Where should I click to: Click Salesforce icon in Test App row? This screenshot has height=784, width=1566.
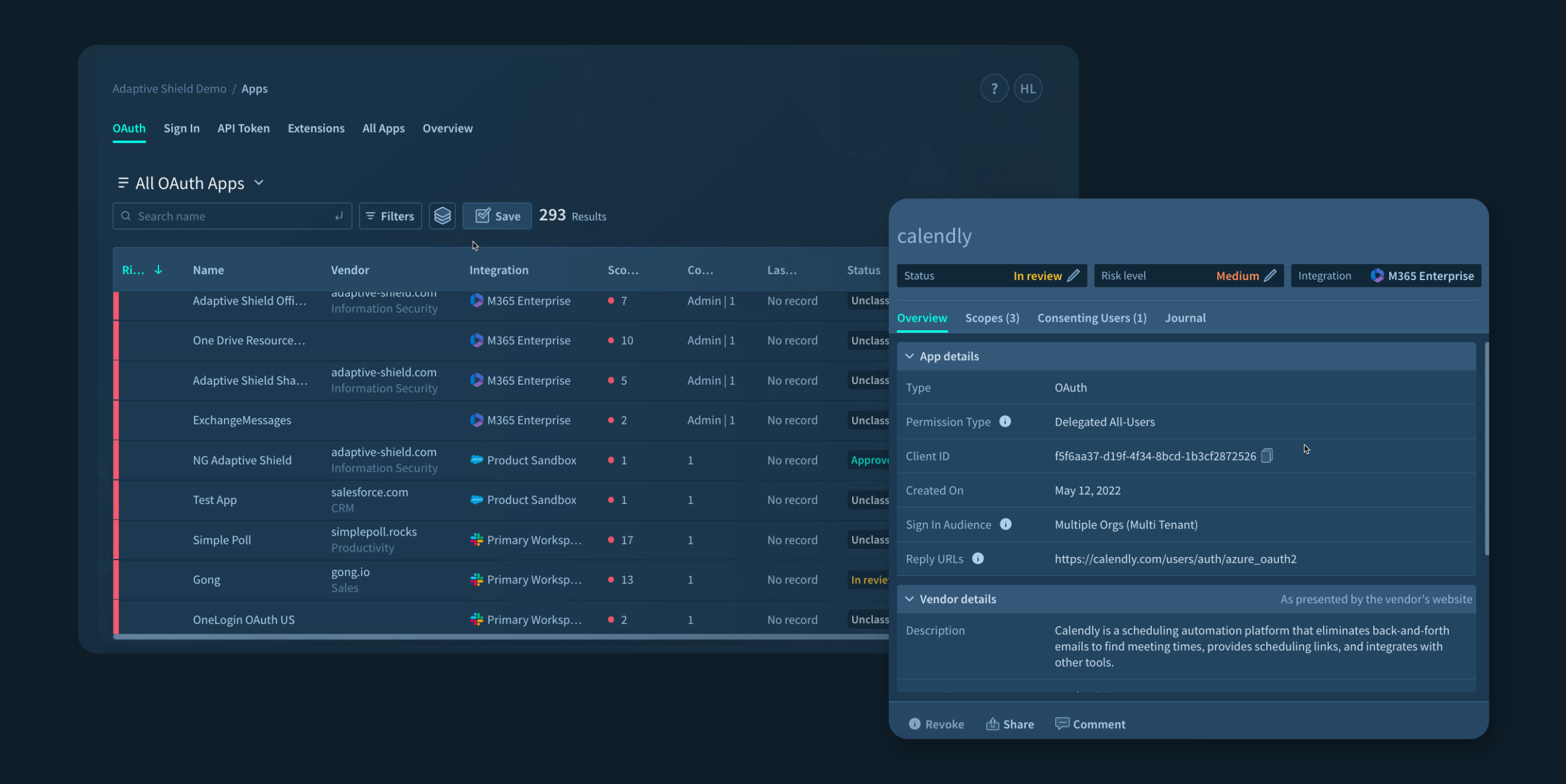pyautogui.click(x=477, y=500)
